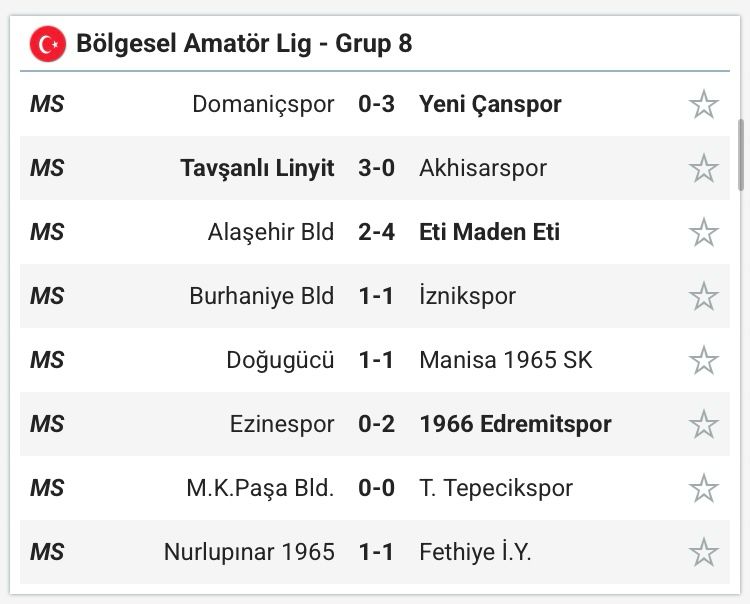Tap the star next to T. Tepecikspor
Image resolution: width=750 pixels, height=604 pixels.
pos(704,488)
